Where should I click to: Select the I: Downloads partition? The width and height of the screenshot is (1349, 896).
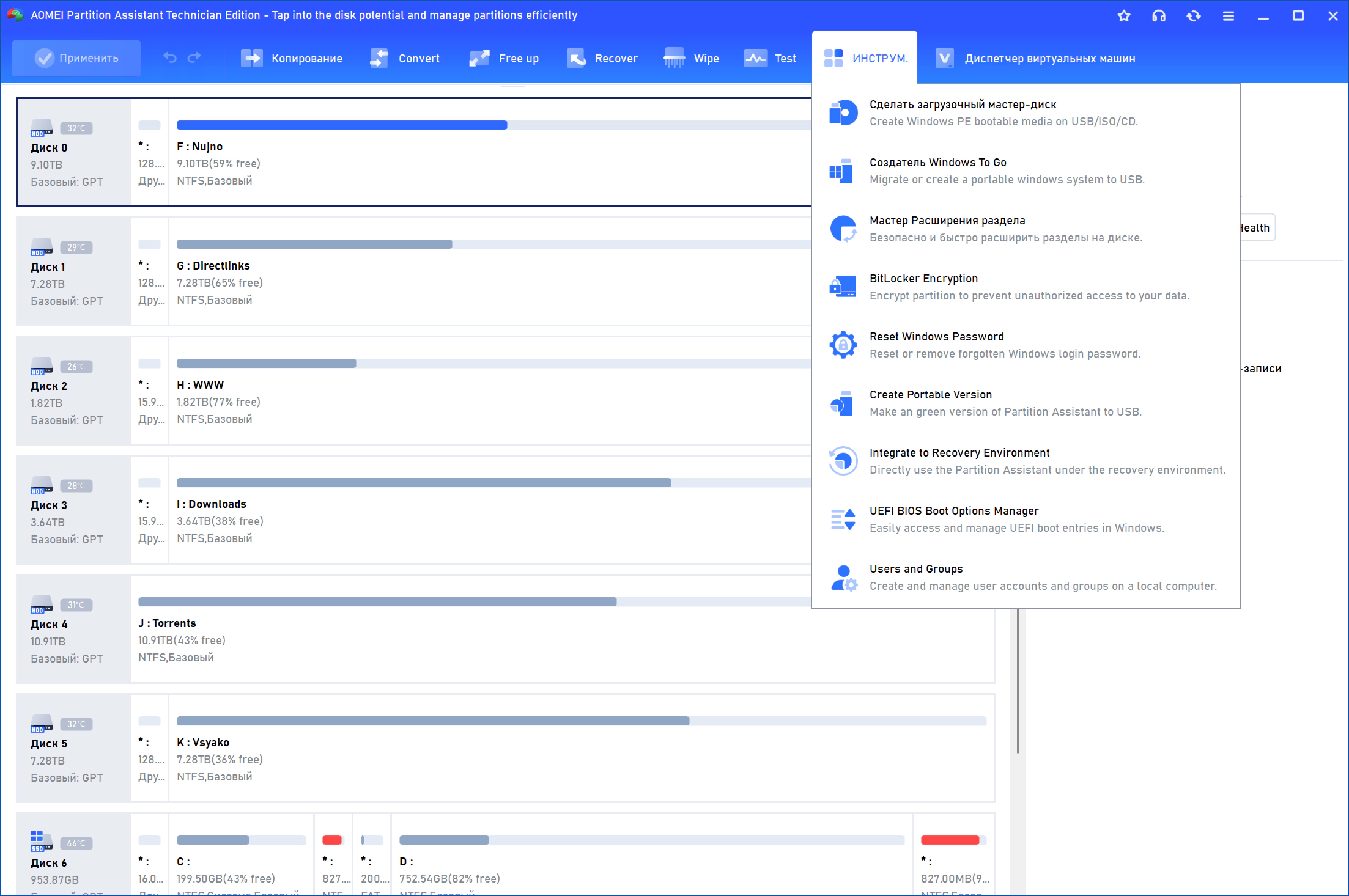[x=490, y=510]
